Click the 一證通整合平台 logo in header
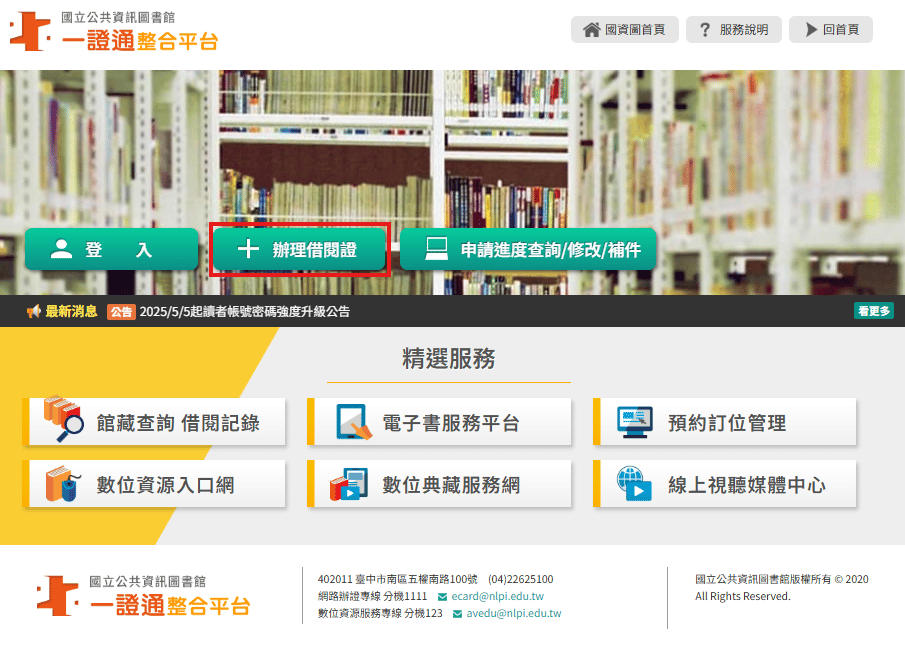 (113, 31)
